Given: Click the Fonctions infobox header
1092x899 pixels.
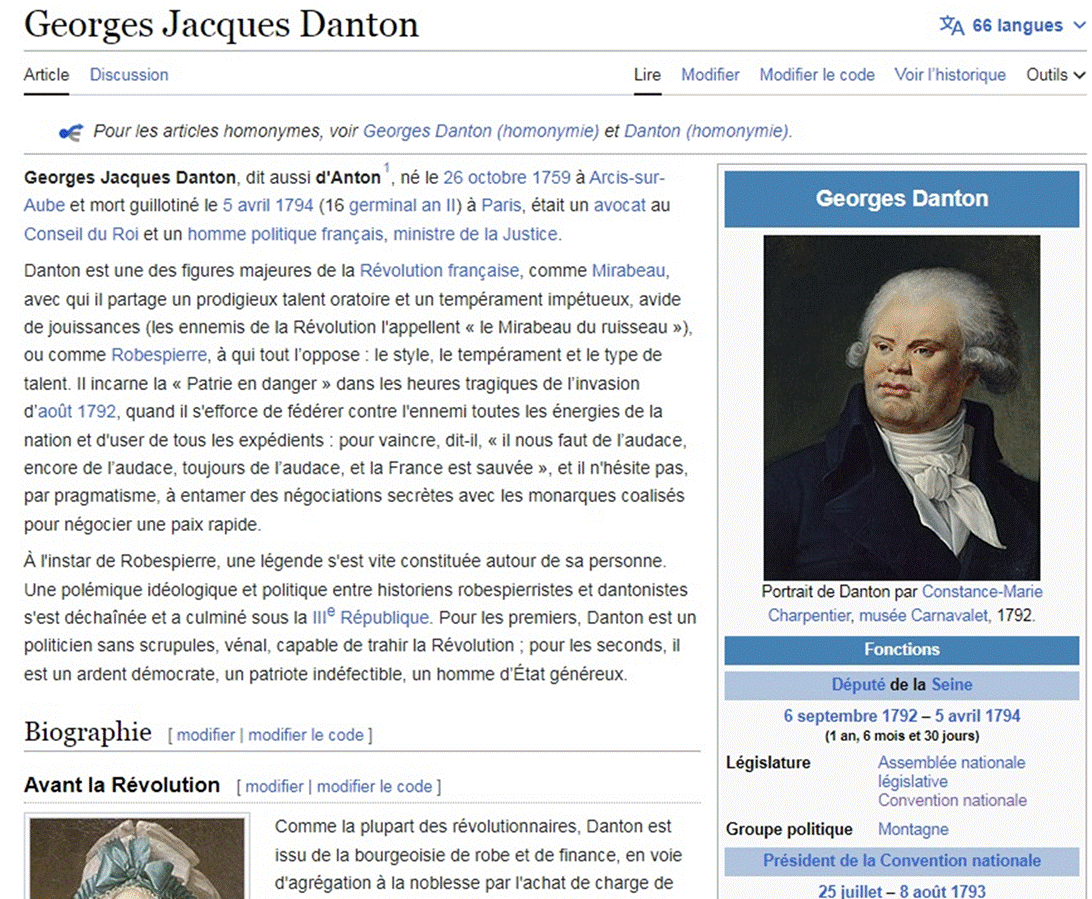Looking at the screenshot, I should pos(902,649).
